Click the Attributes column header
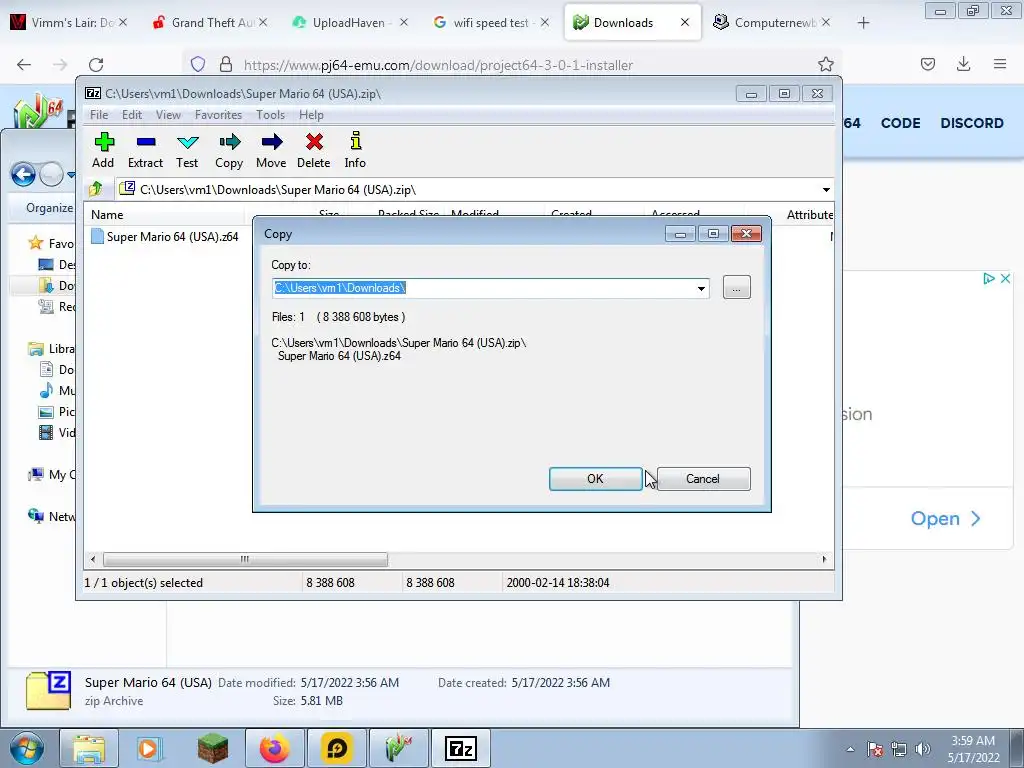The image size is (1024, 768). (809, 214)
